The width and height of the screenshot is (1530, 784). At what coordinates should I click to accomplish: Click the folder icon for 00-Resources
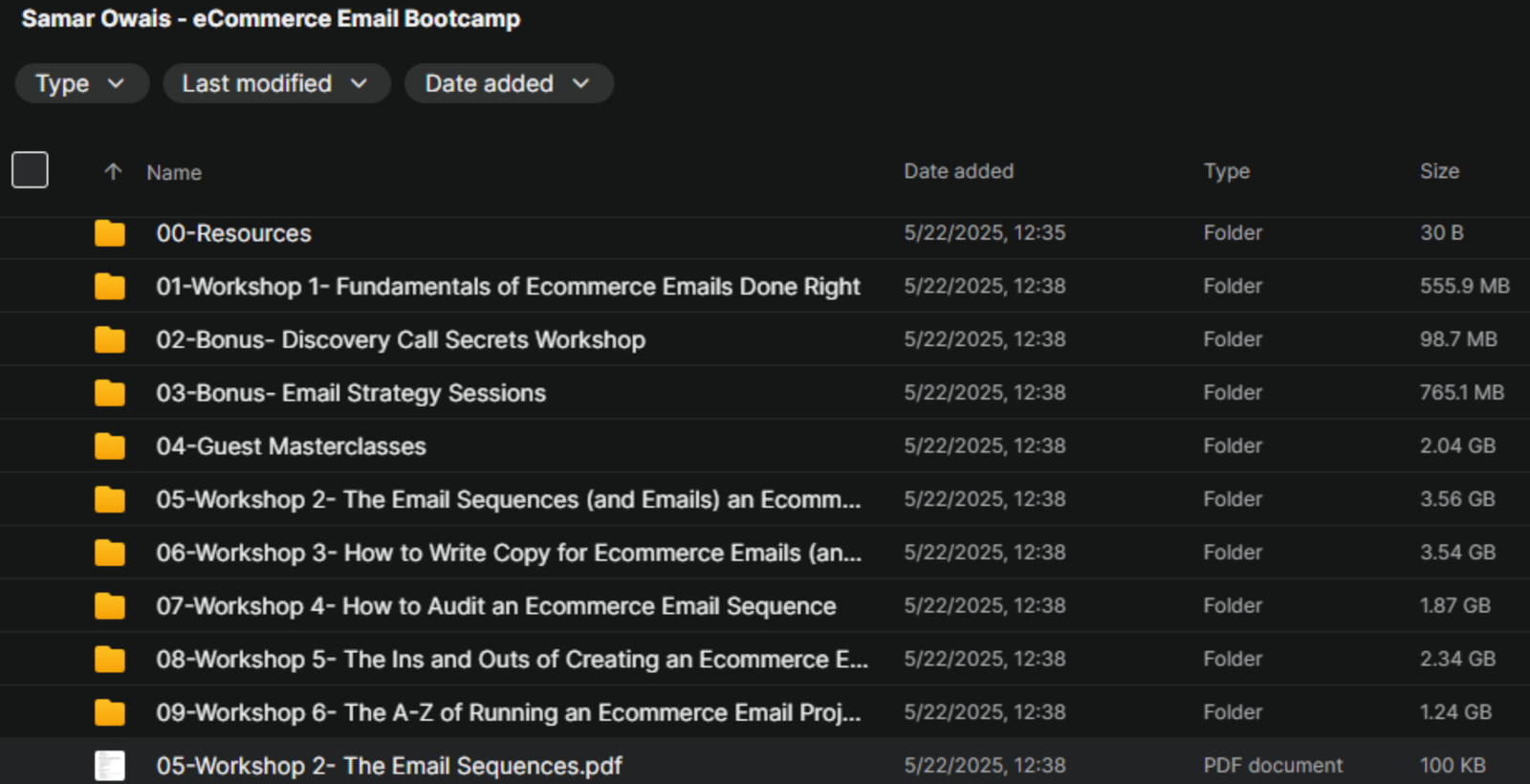pos(110,233)
